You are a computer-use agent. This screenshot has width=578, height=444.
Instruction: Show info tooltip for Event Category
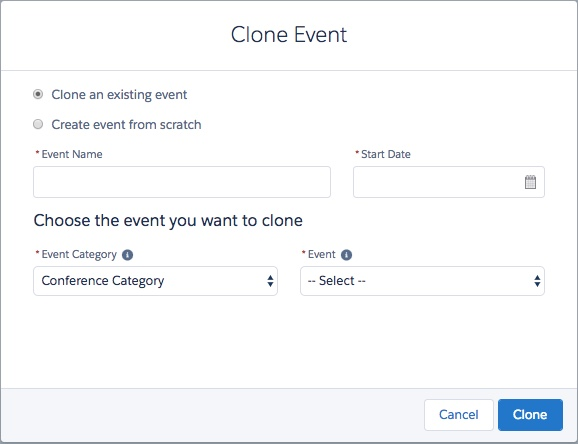(x=128, y=255)
